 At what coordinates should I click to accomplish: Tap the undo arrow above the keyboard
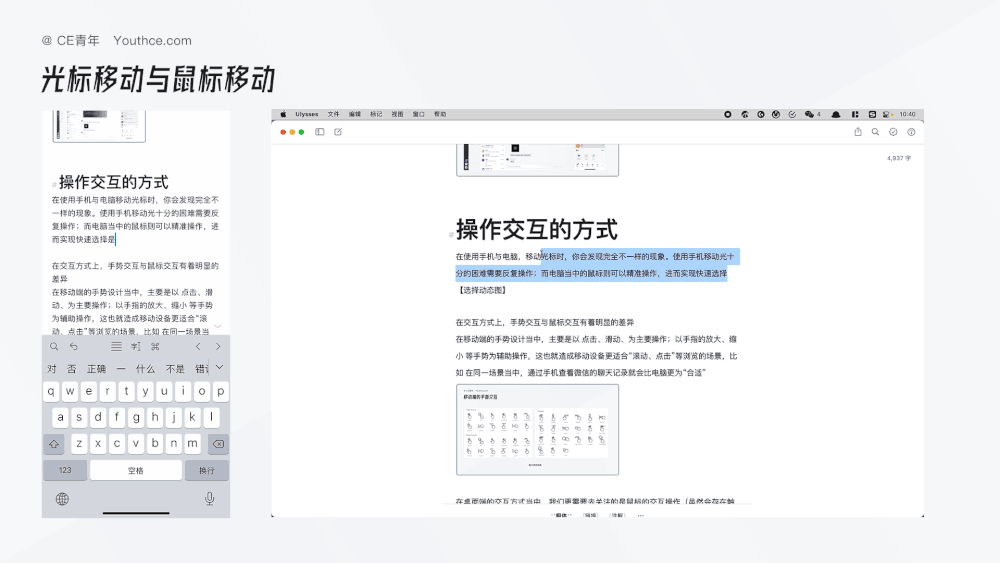[73, 346]
